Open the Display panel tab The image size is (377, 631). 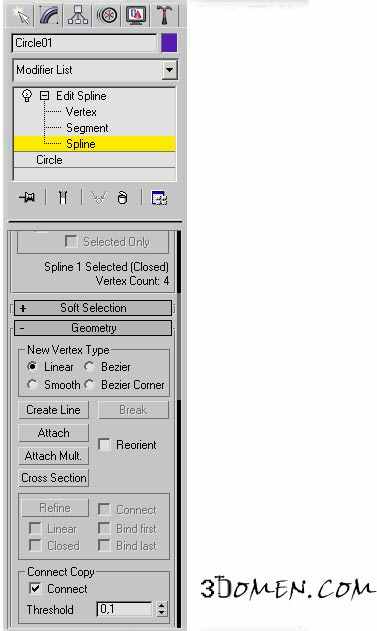click(x=136, y=15)
